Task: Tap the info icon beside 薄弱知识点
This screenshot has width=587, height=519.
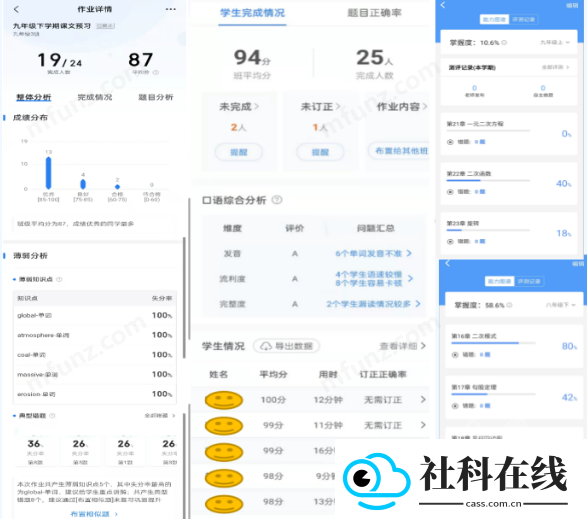Action: (x=59, y=279)
